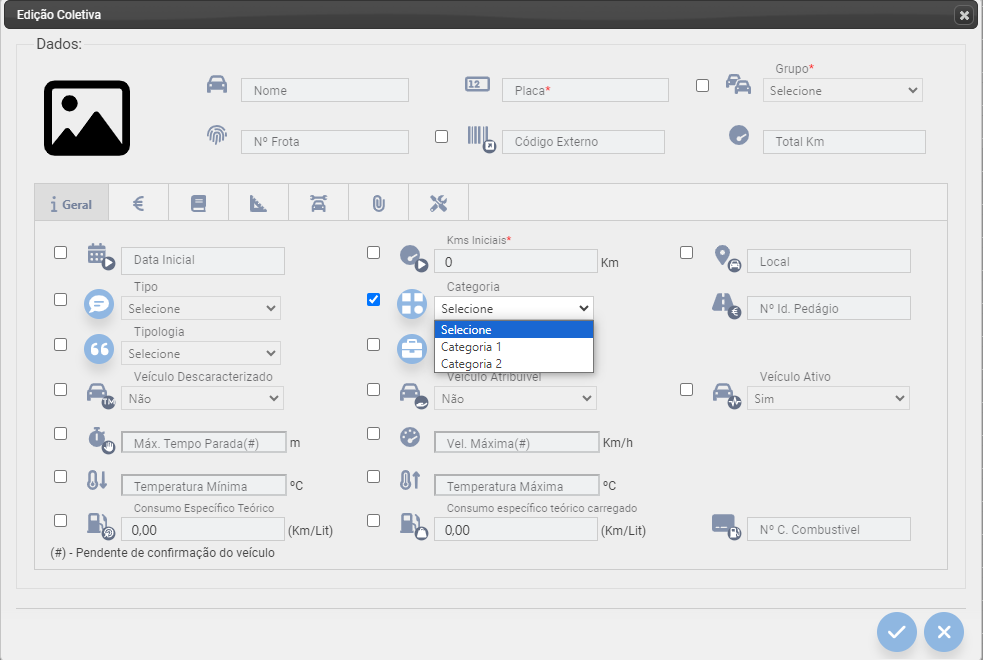983x660 pixels.
Task: Check the Tipo checkbox
Action: [x=60, y=299]
